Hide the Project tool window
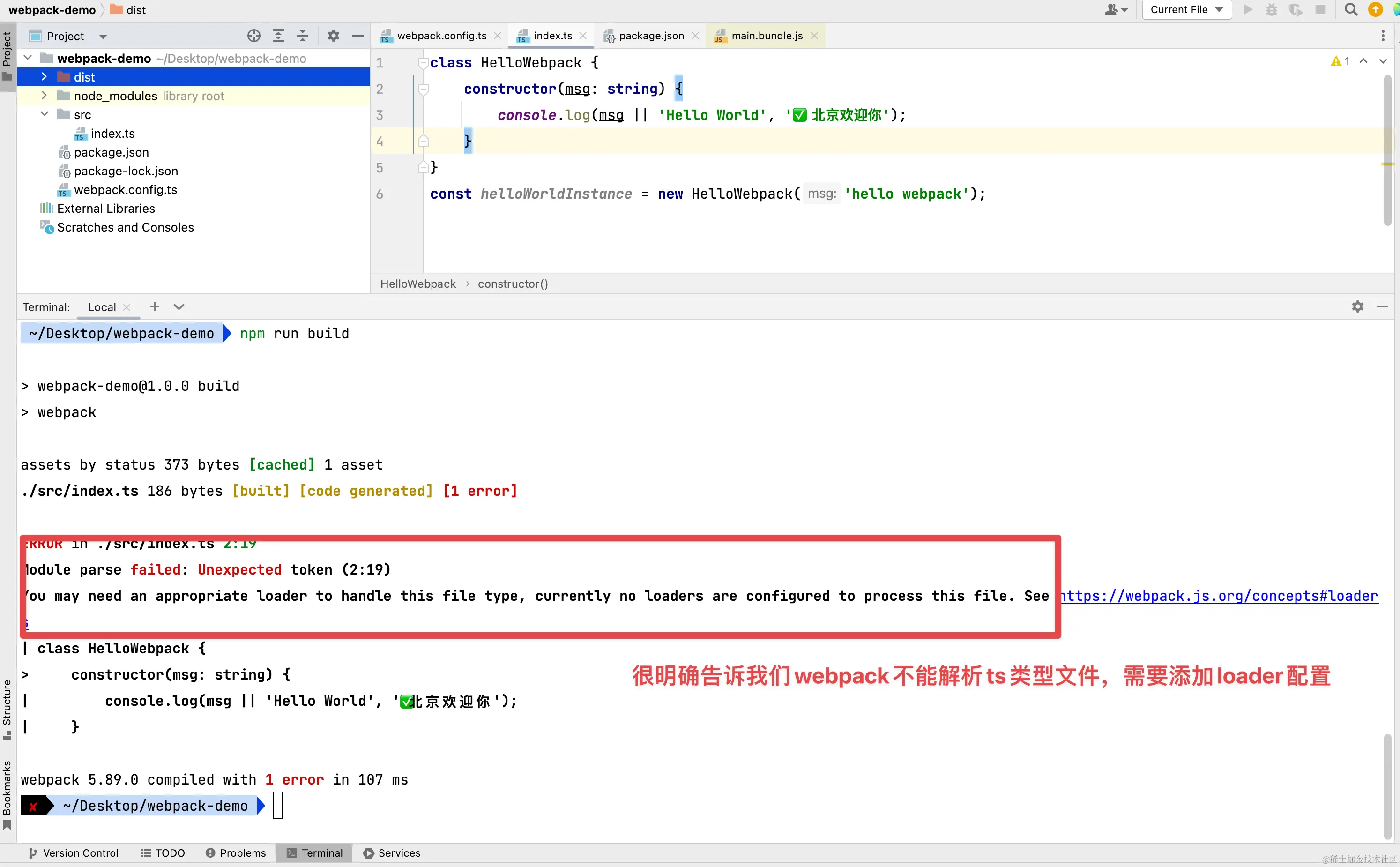The image size is (1400, 867). click(x=358, y=36)
